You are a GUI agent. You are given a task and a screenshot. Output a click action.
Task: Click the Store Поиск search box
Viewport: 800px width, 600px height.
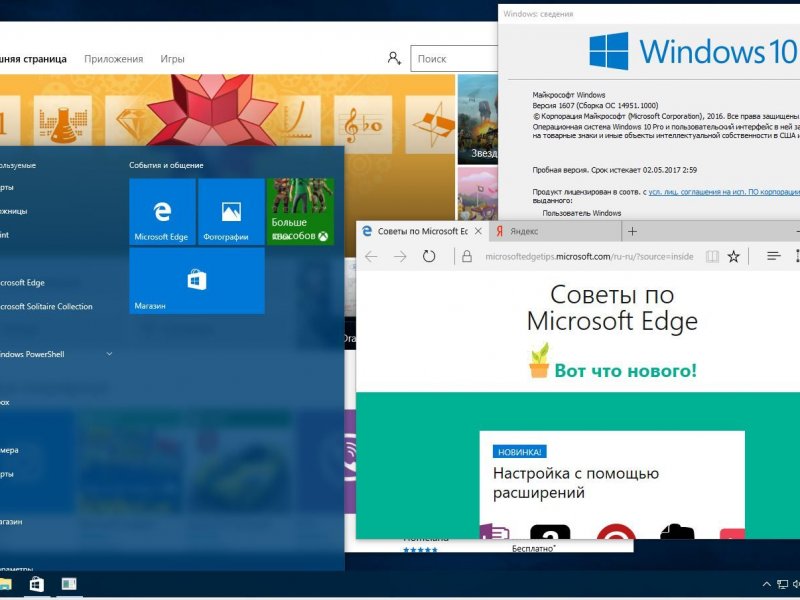454,59
